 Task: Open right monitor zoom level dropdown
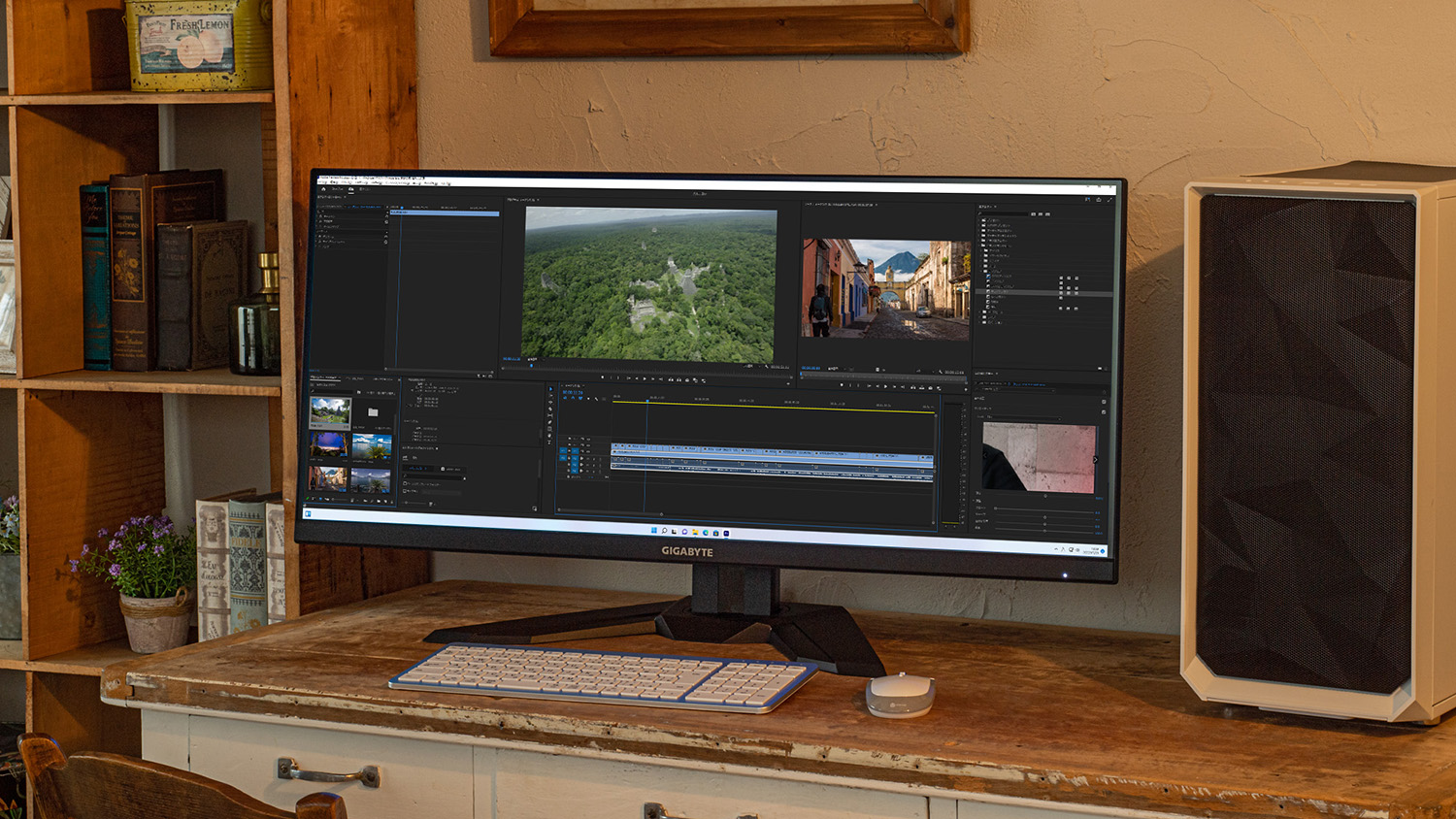(x=838, y=369)
